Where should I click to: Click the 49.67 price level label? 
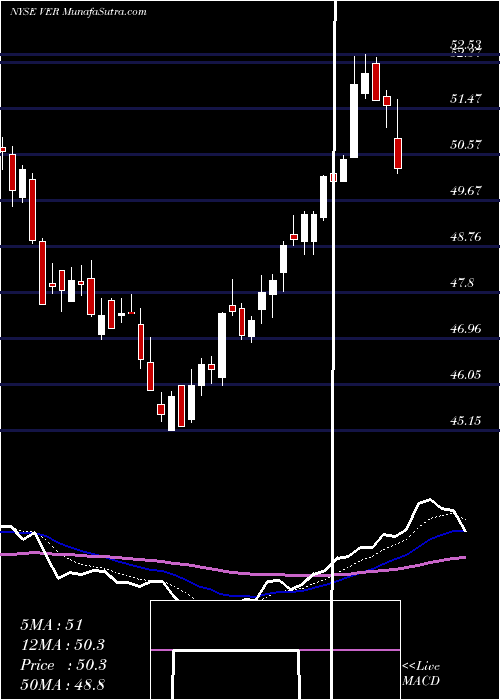[x=466, y=191]
